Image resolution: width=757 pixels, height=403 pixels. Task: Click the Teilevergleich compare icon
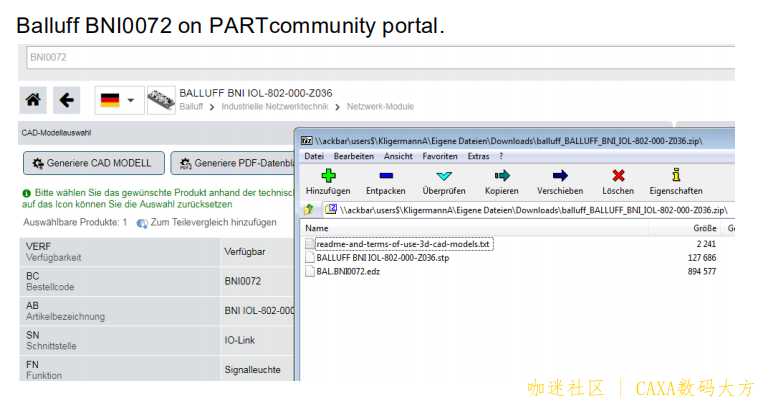[x=142, y=223]
